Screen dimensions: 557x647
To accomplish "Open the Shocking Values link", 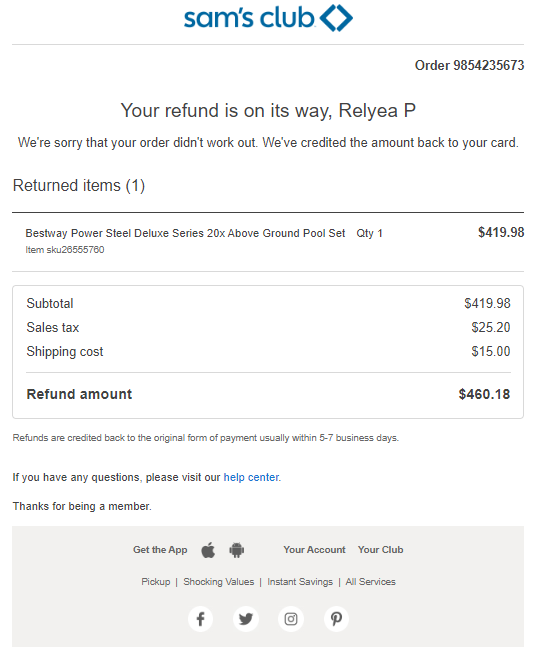I will pos(219,582).
